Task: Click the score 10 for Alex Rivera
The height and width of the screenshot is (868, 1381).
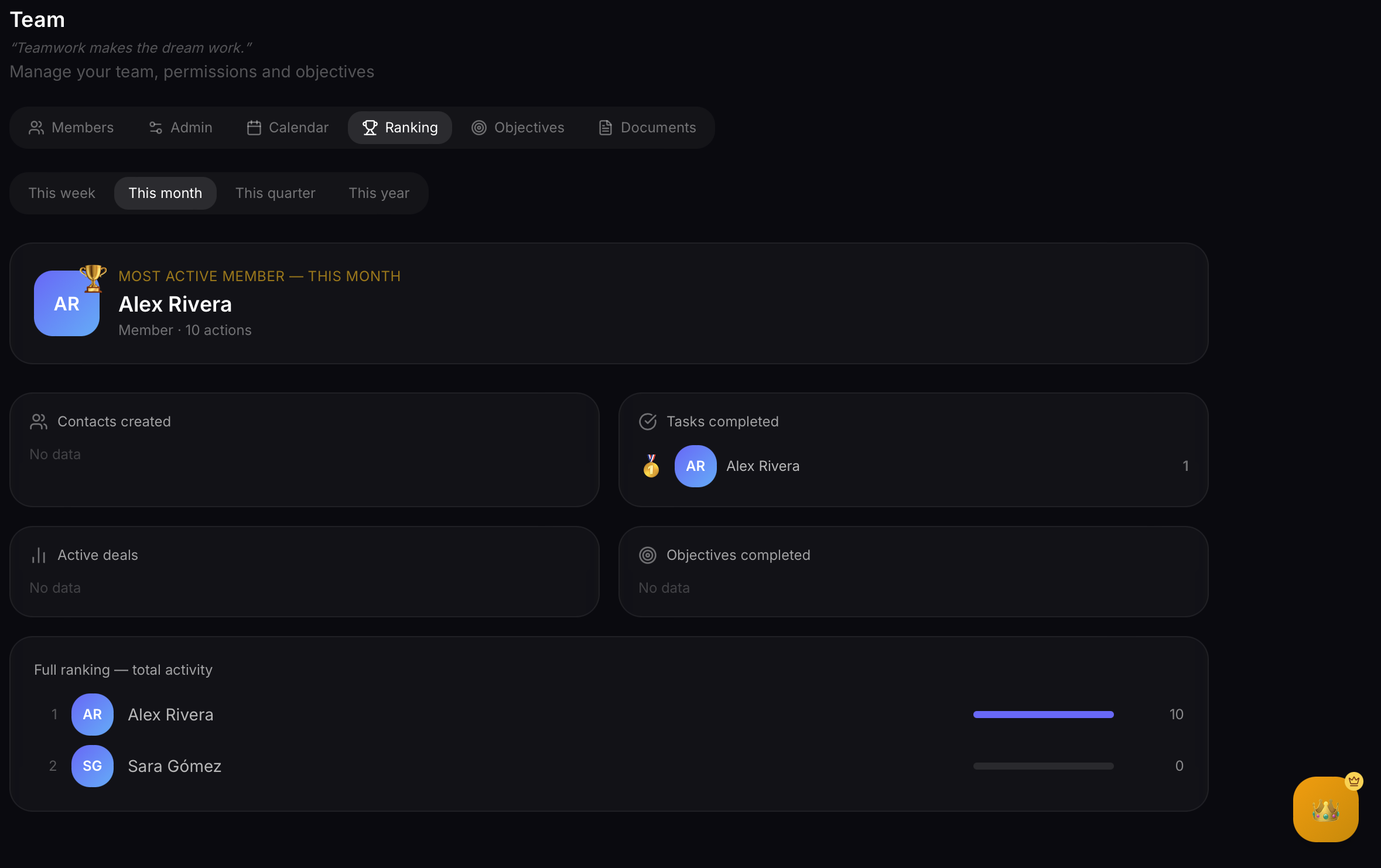Action: (x=1177, y=715)
